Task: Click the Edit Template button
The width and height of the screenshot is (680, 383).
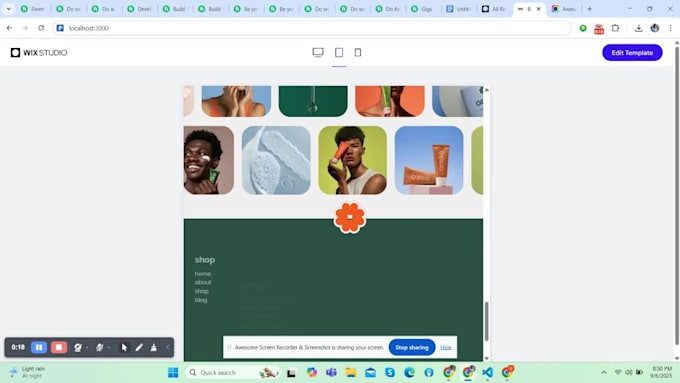Action: (x=632, y=52)
